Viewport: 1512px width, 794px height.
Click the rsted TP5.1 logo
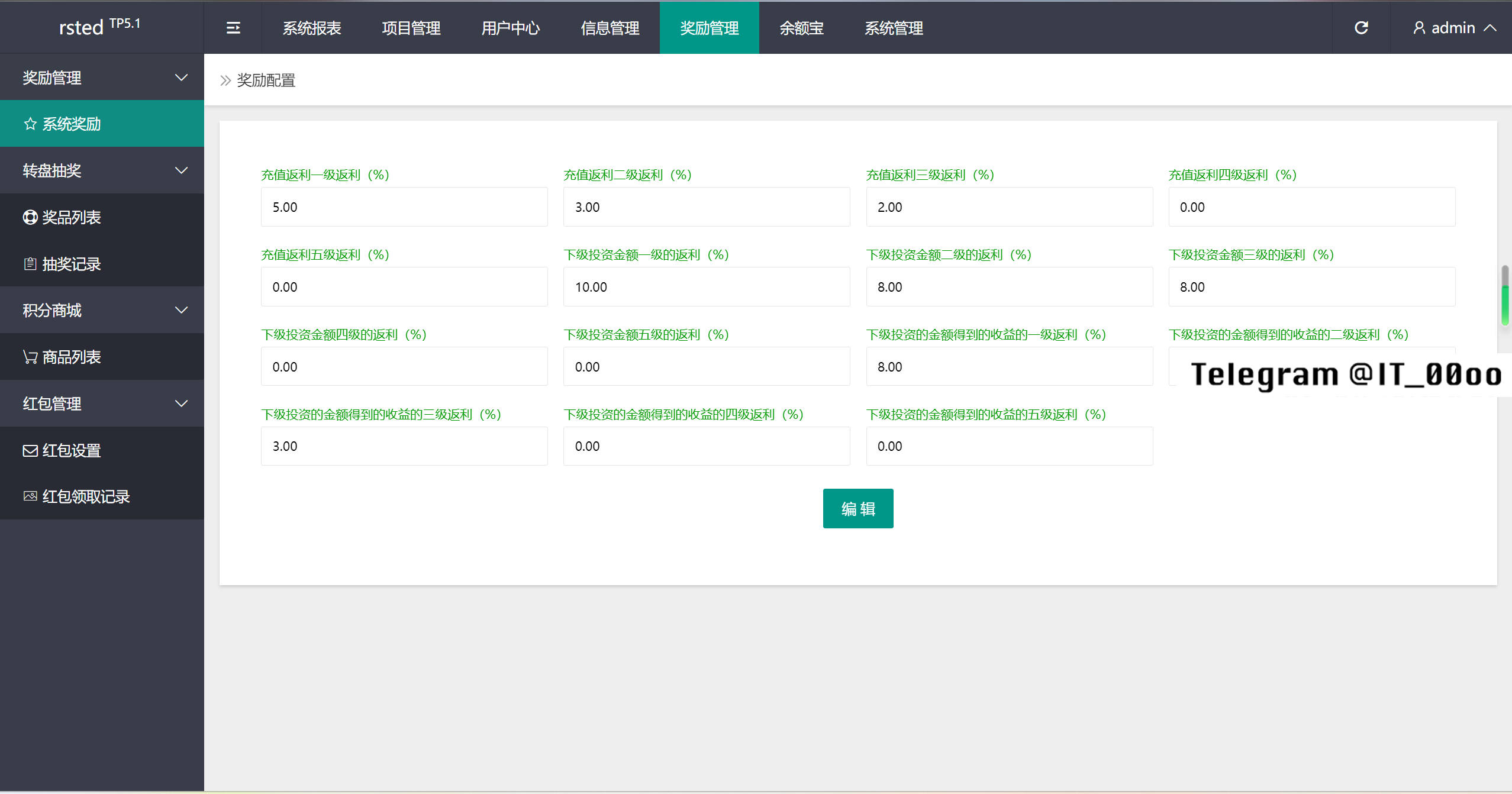pyautogui.click(x=99, y=27)
